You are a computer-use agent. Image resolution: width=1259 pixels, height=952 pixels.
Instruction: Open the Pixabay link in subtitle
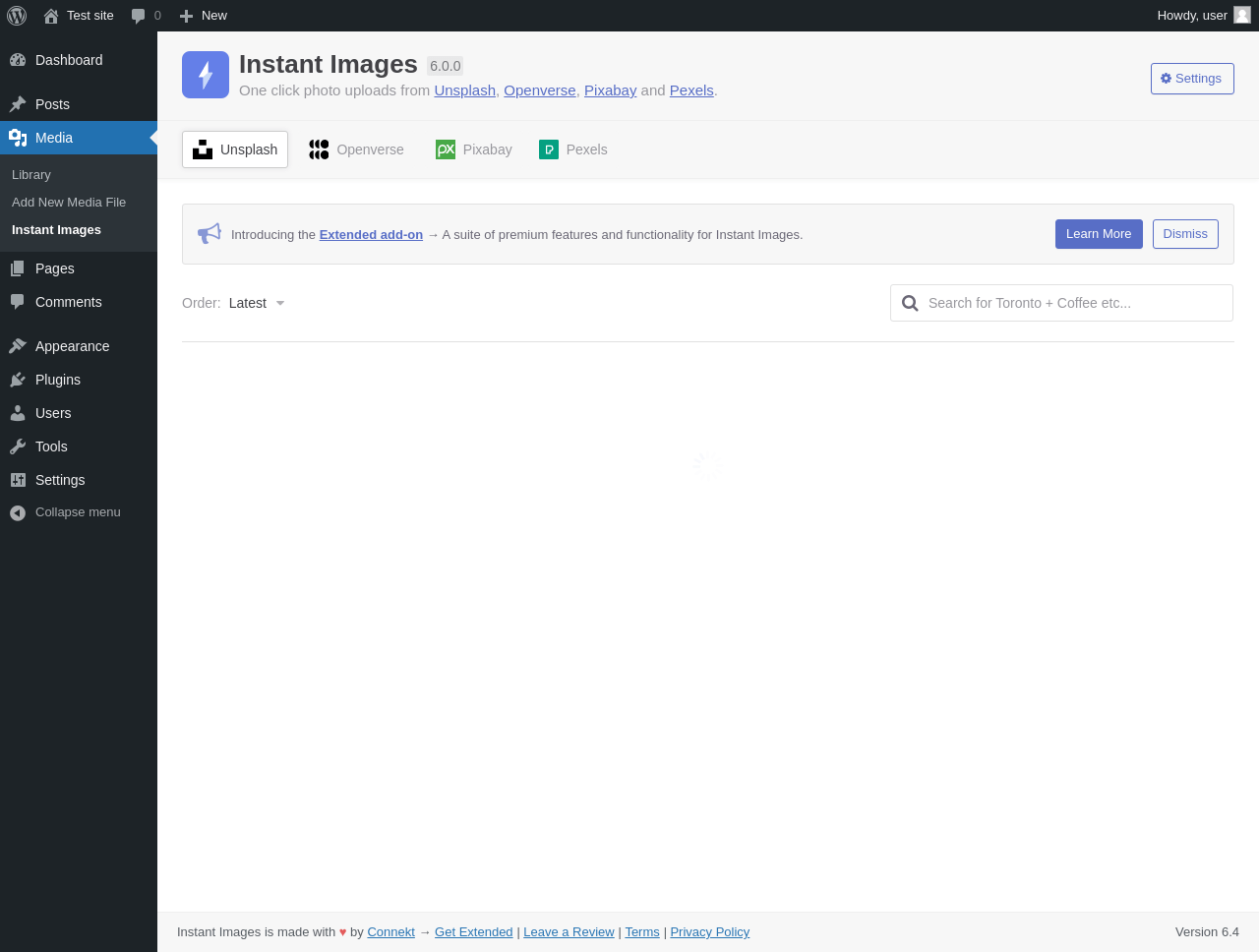pyautogui.click(x=611, y=90)
